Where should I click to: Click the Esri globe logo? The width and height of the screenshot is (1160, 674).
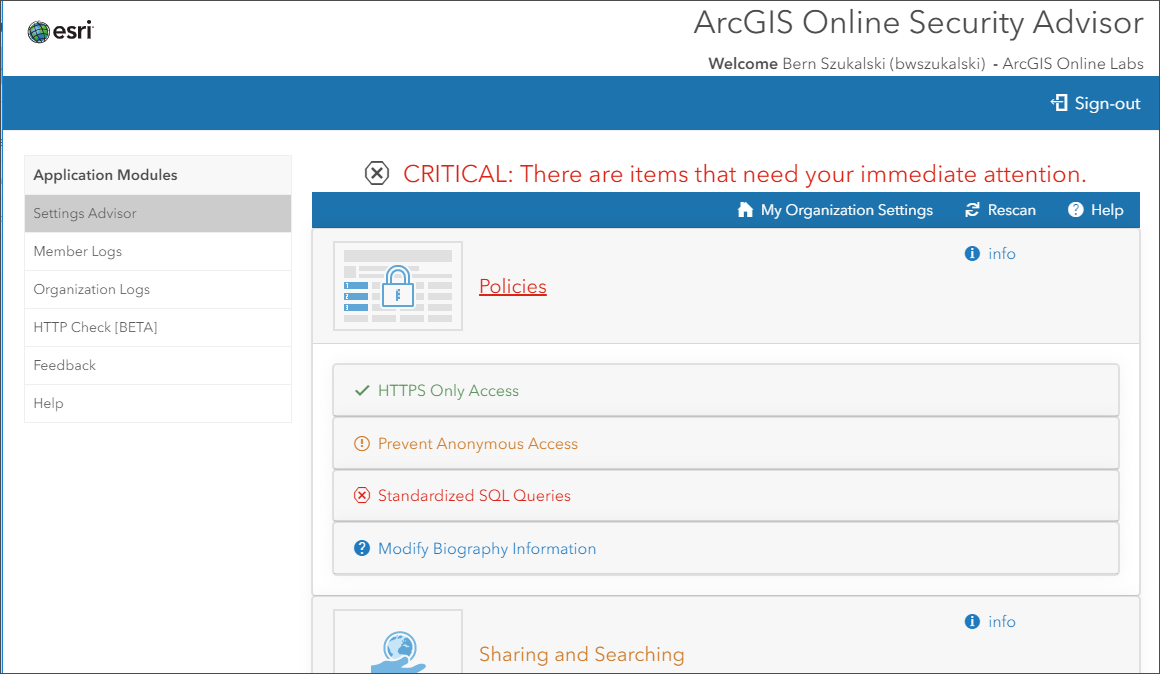coord(38,31)
